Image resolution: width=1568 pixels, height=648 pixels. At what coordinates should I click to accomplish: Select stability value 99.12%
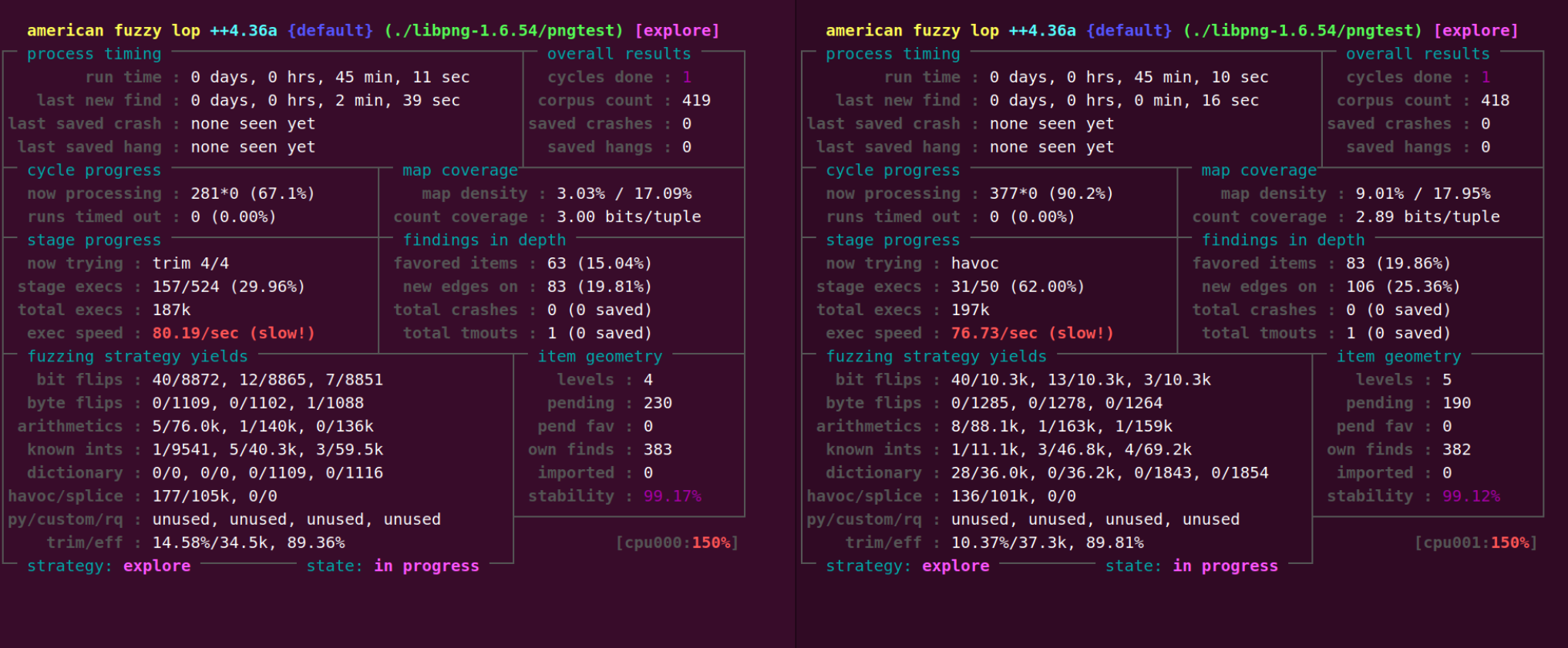(1471, 496)
